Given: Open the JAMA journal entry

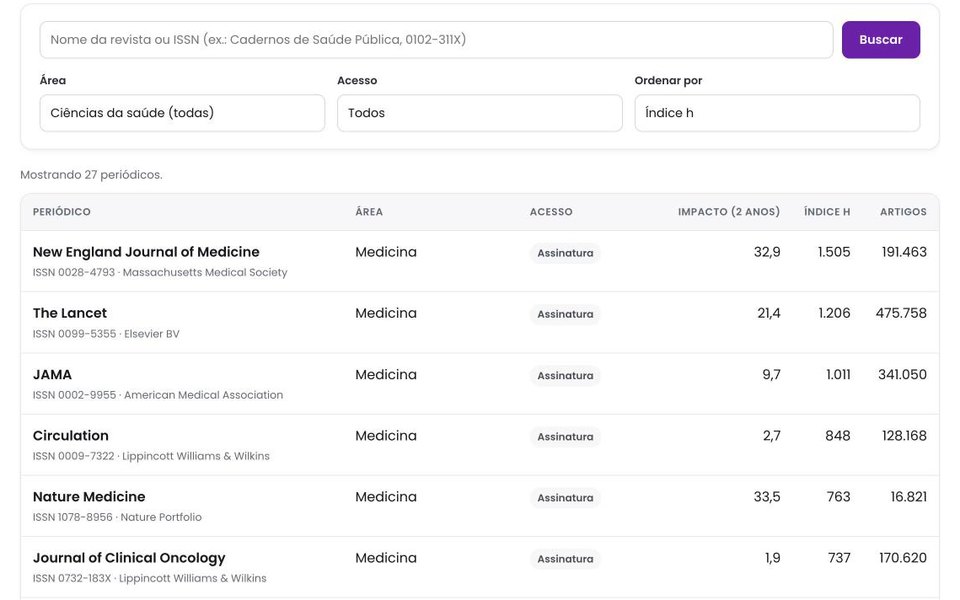Looking at the screenshot, I should 52,374.
